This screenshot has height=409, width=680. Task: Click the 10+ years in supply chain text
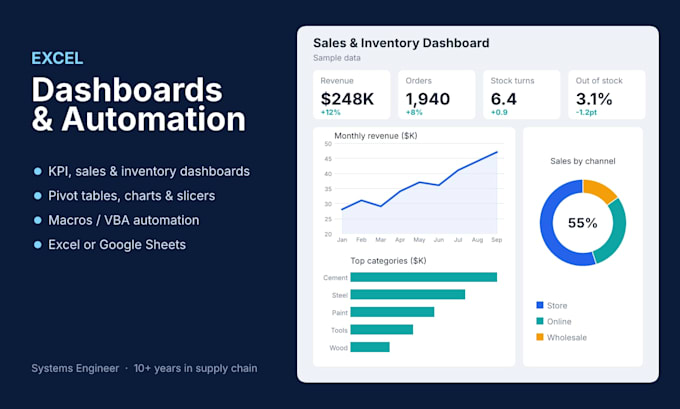click(x=195, y=368)
